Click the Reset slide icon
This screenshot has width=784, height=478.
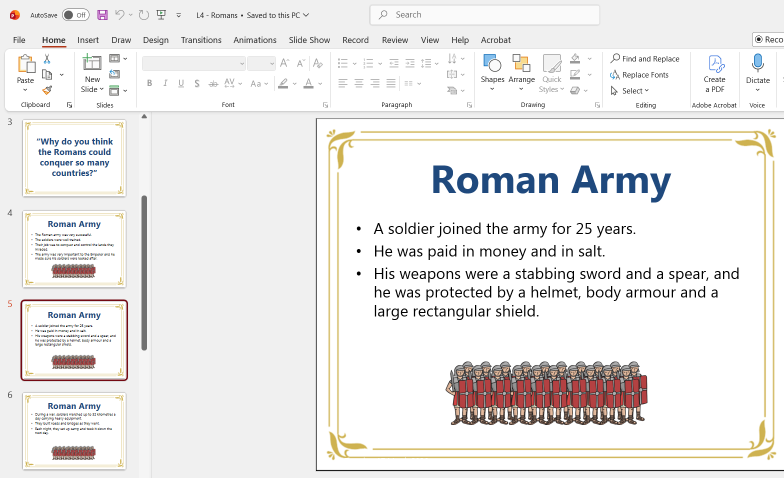click(114, 74)
